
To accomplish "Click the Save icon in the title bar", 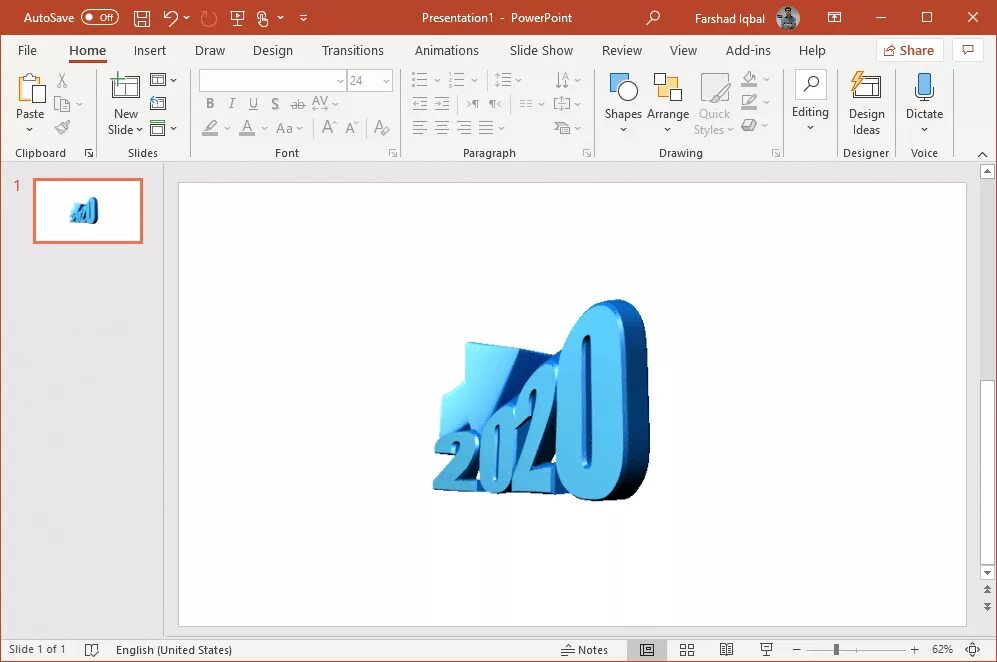I will pos(142,18).
